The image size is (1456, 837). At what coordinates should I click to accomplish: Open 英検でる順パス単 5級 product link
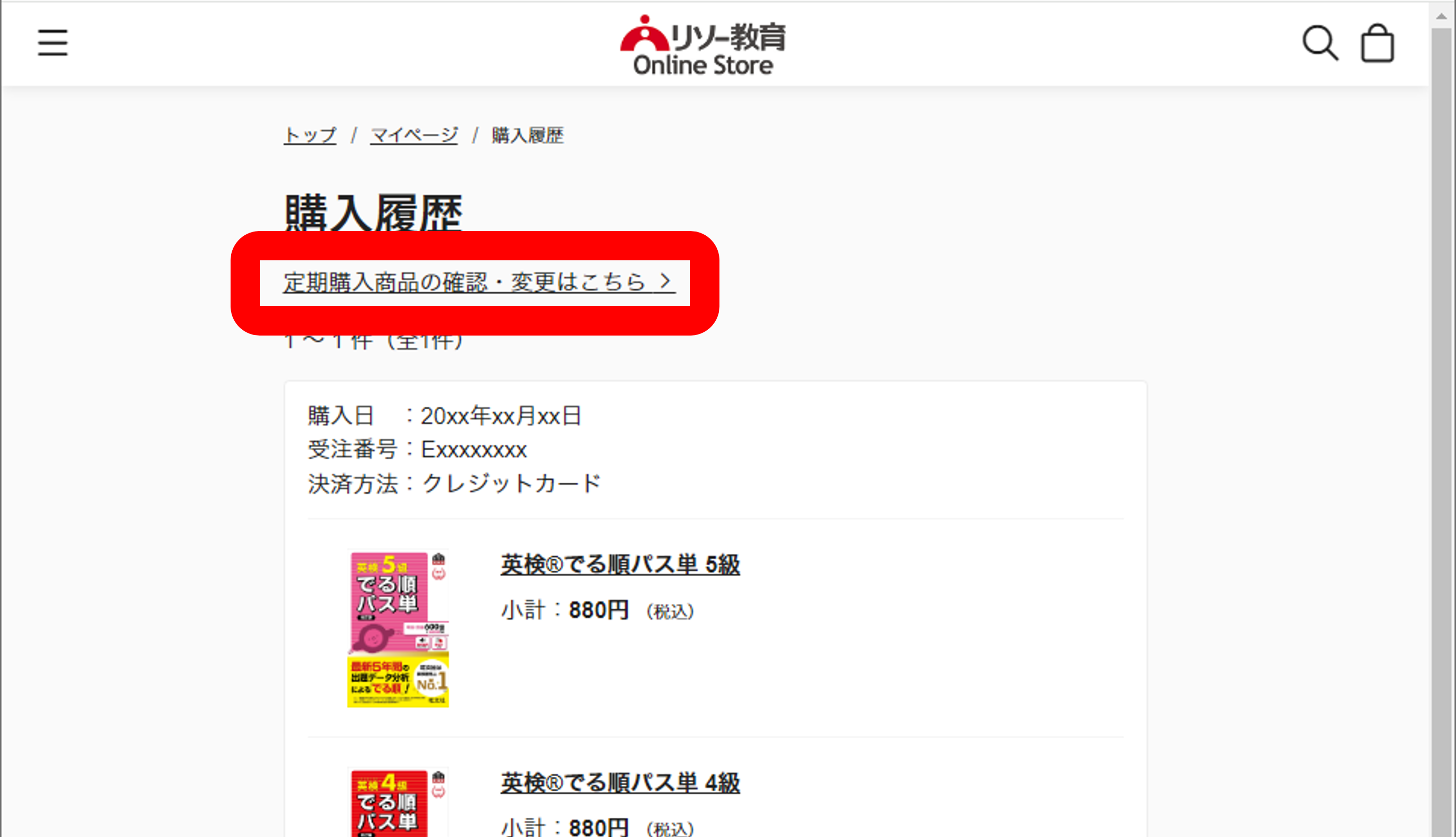coord(620,564)
